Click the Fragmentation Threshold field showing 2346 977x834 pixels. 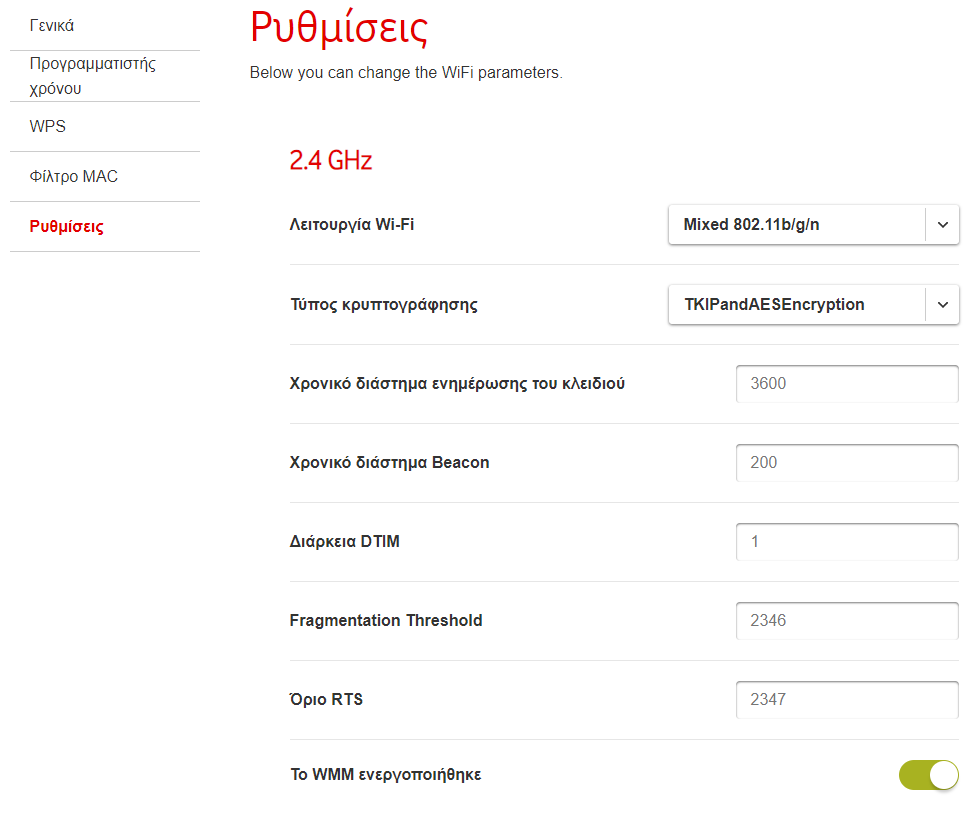847,620
